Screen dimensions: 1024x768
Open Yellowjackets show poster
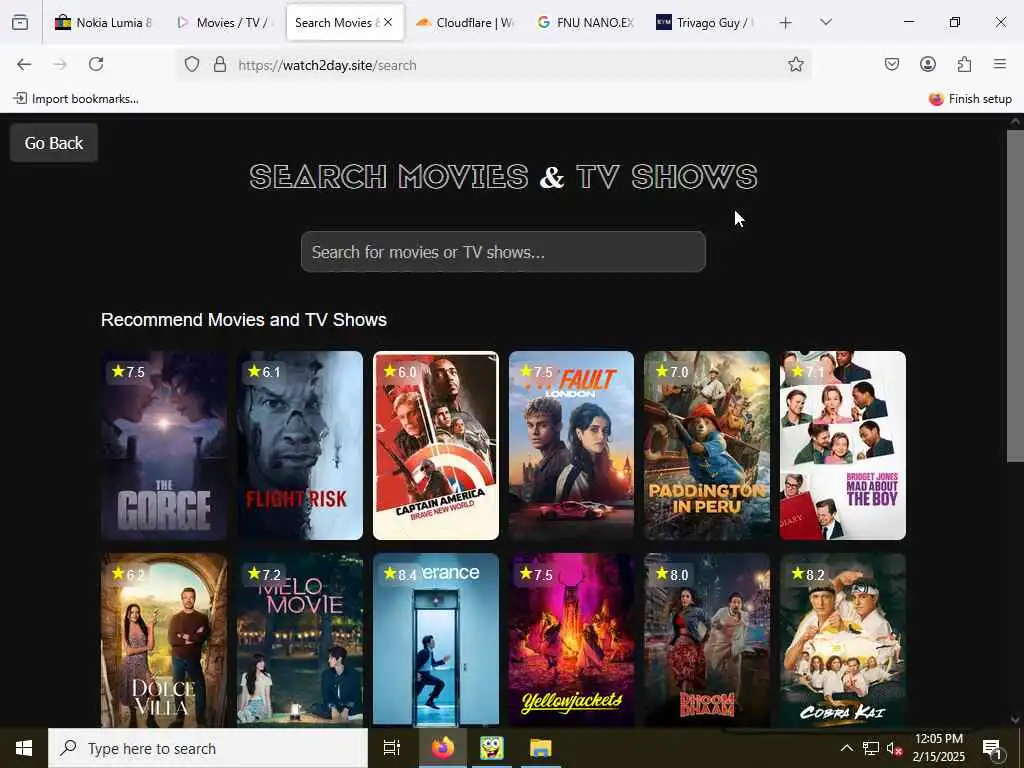coord(571,640)
